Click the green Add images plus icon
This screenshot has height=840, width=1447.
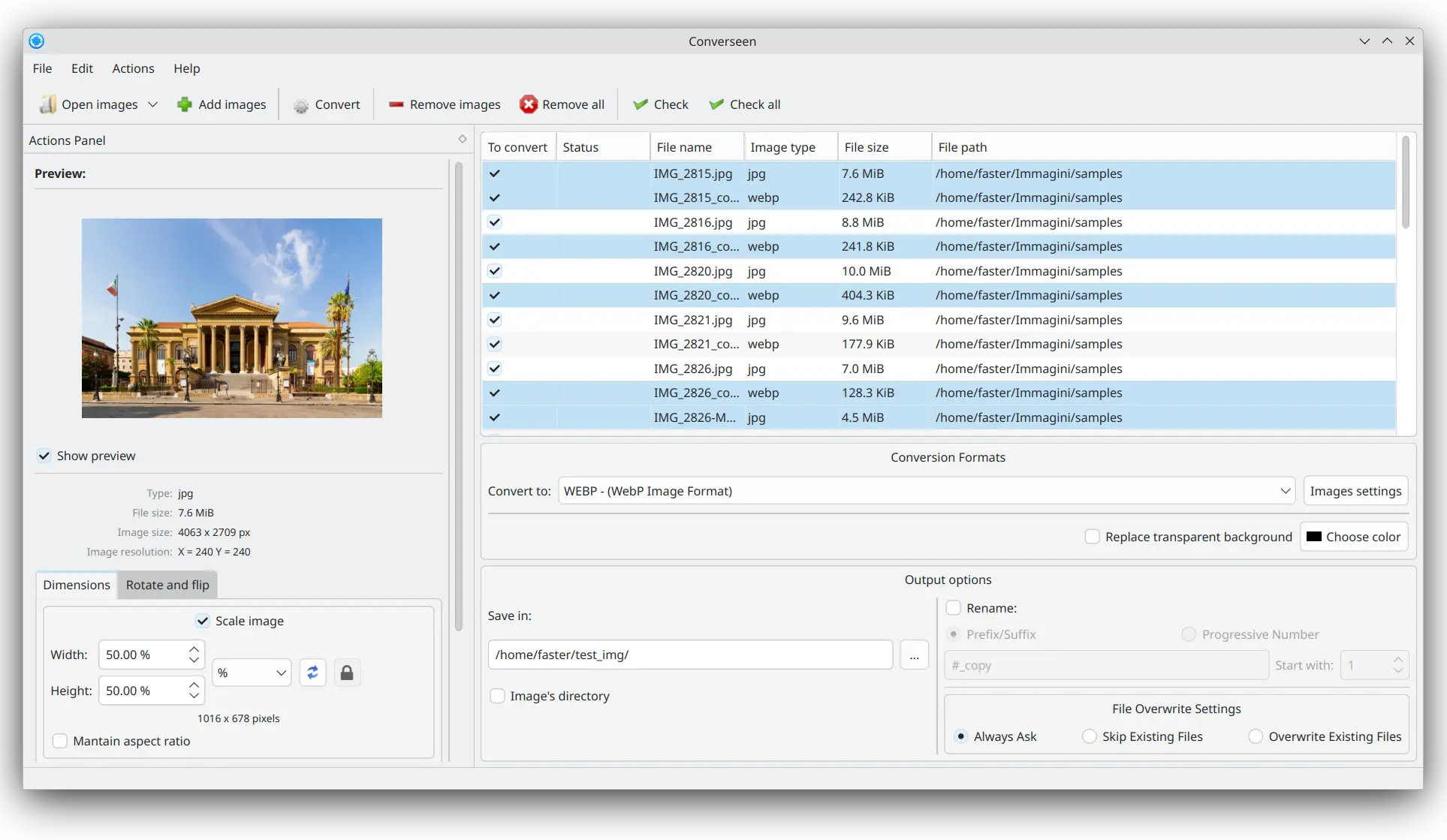click(x=184, y=104)
